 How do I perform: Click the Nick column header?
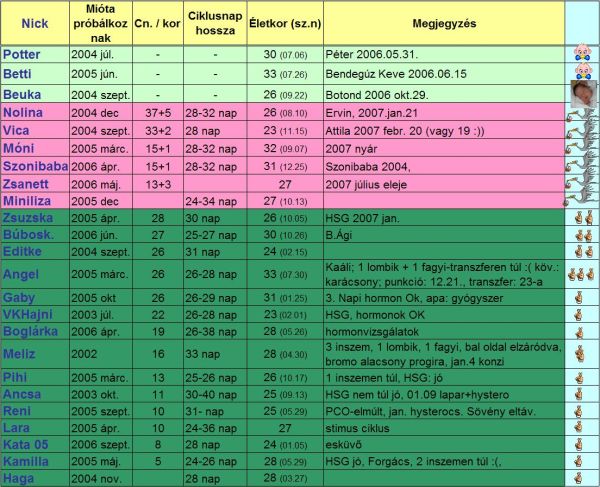click(34, 22)
